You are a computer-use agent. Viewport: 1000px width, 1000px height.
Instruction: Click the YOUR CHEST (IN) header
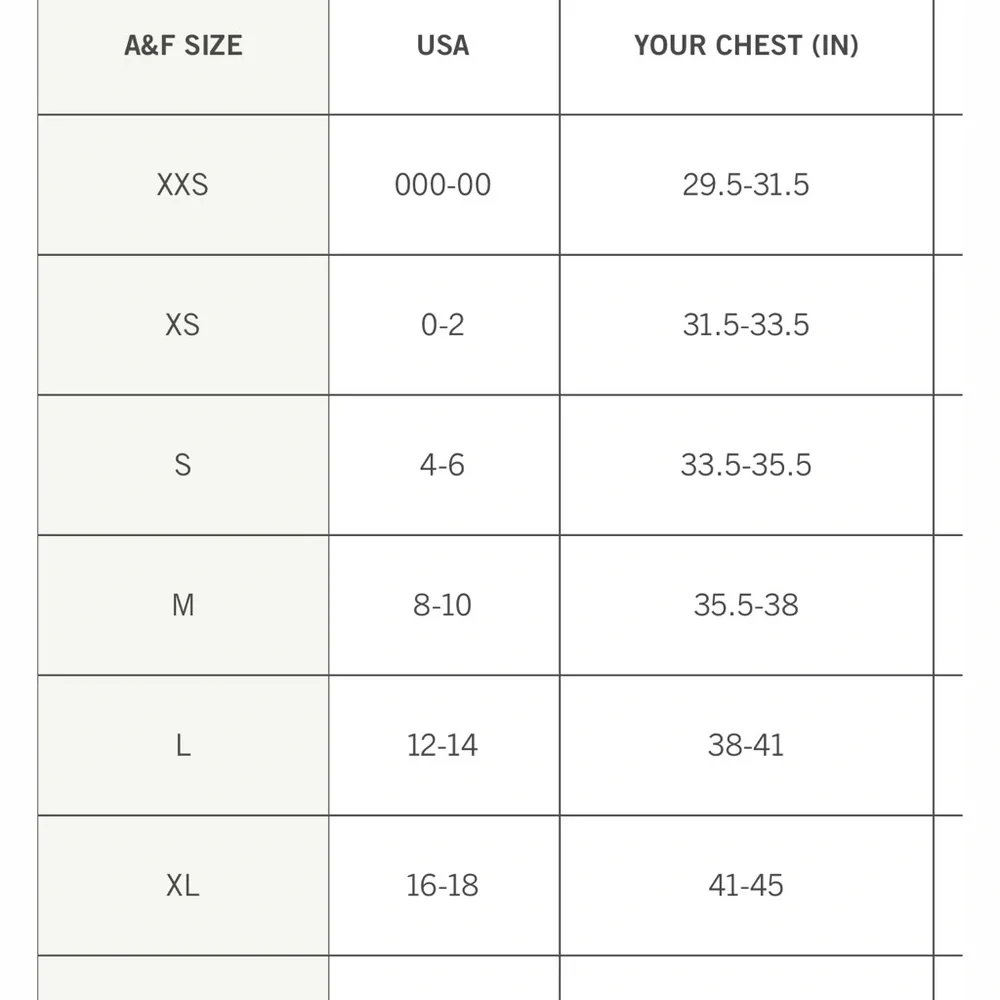pos(746,46)
